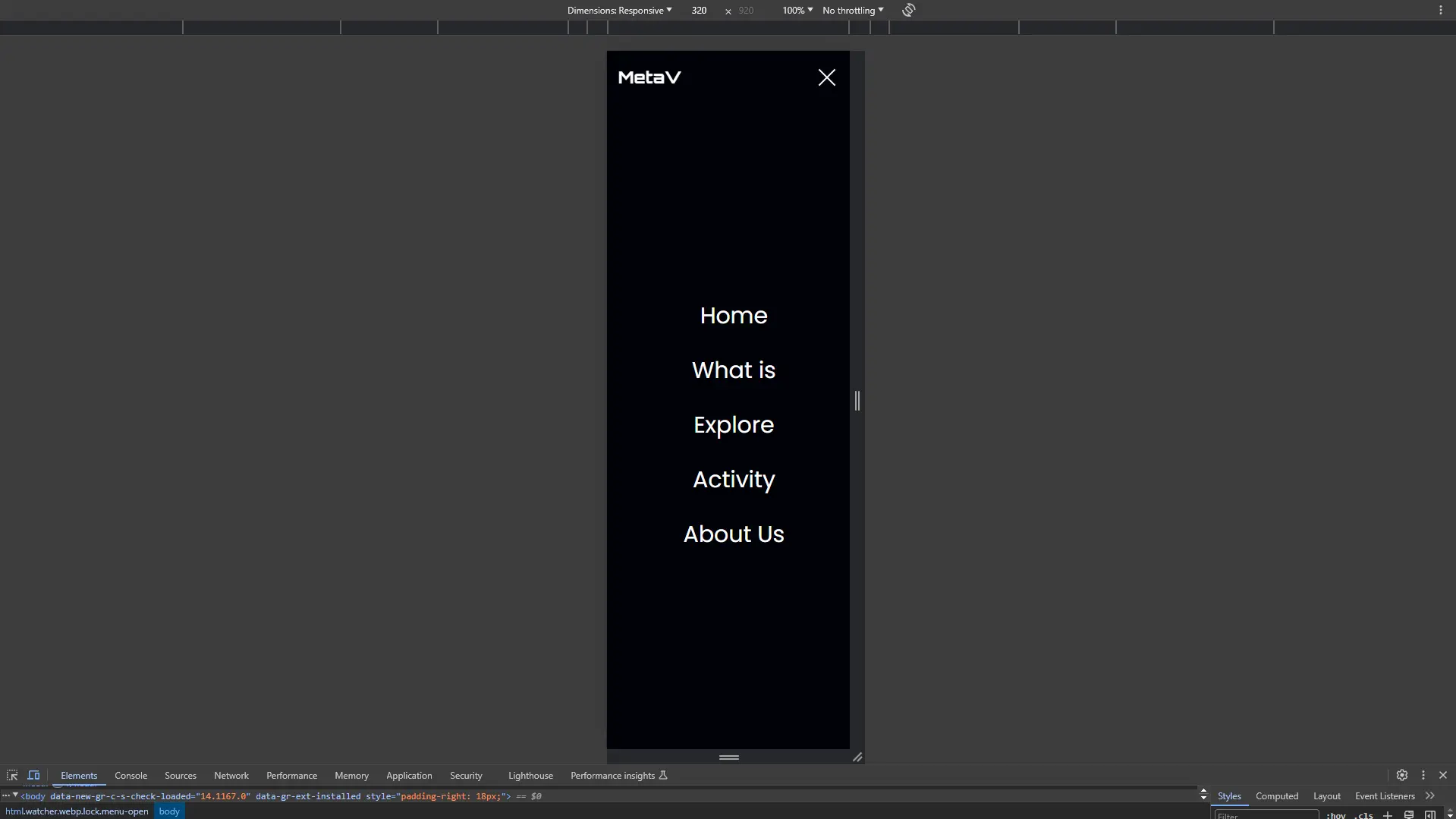Close the DevTools panel
Viewport: 1456px width, 819px height.
coord(1443,775)
